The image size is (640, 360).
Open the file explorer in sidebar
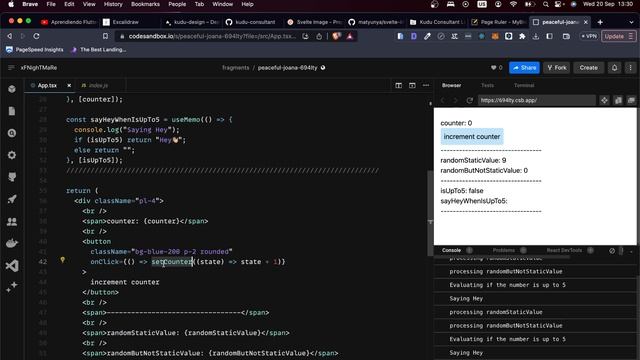point(12,111)
